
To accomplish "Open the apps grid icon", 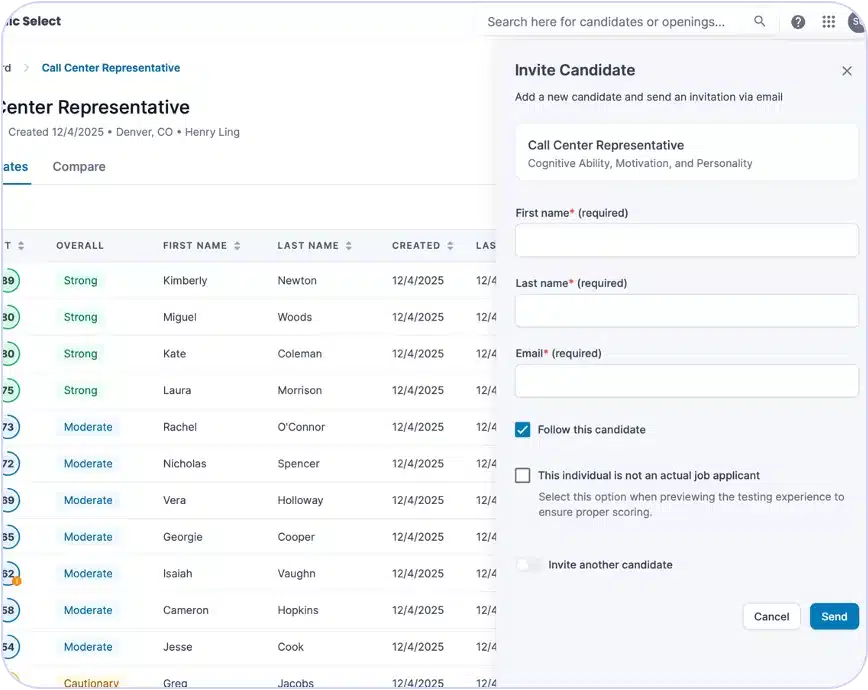I will 828,22.
